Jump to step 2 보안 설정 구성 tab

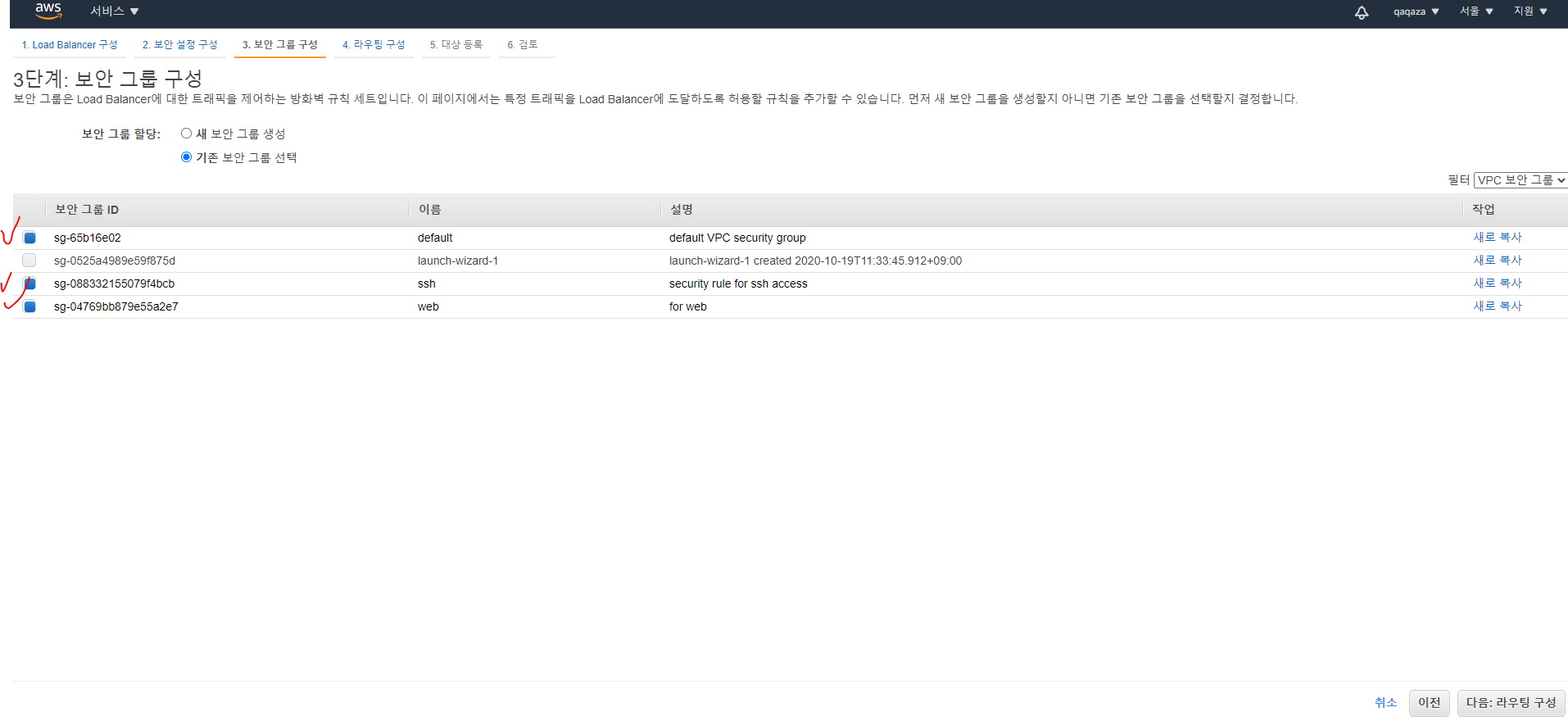180,45
